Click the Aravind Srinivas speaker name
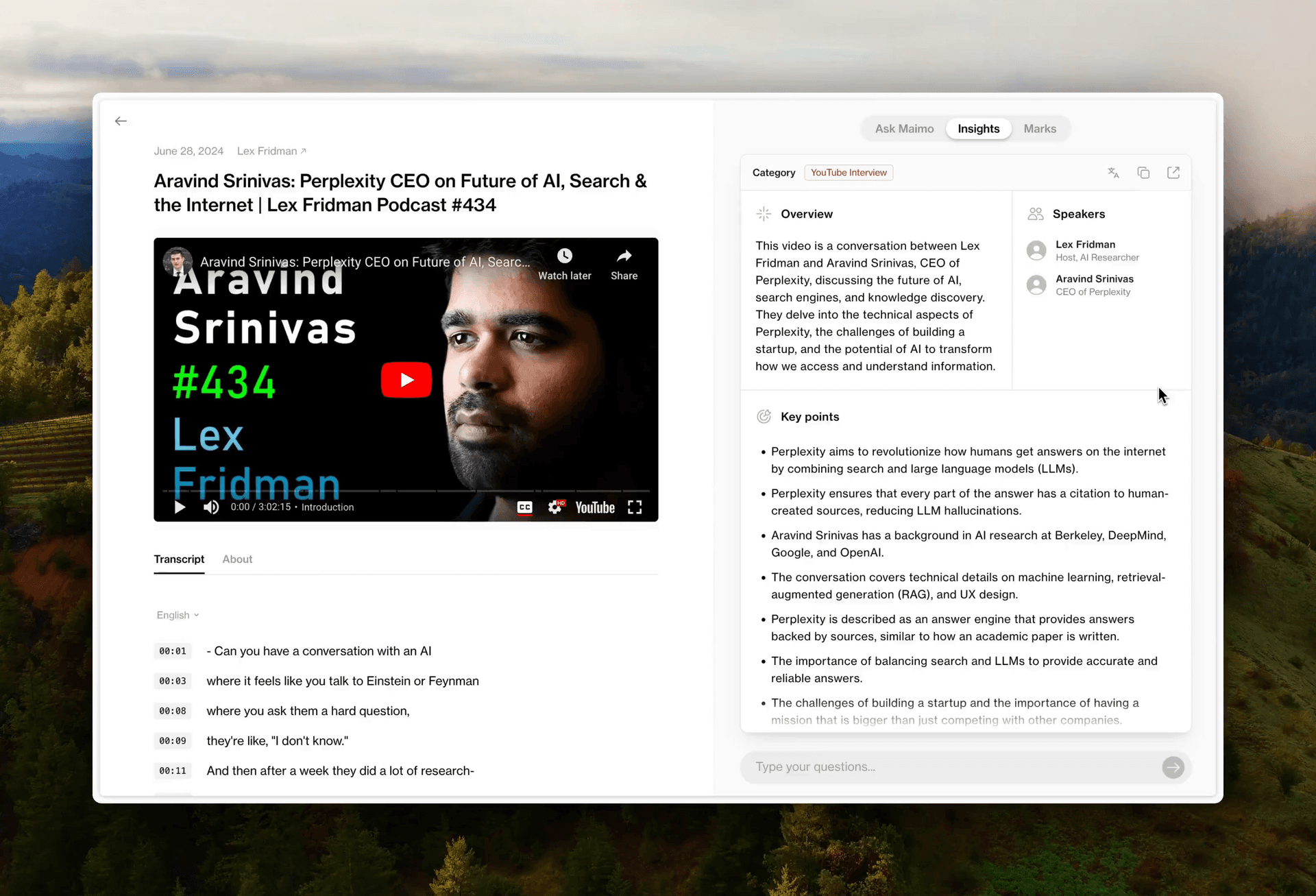Viewport: 1316px width, 896px height. coord(1094,279)
